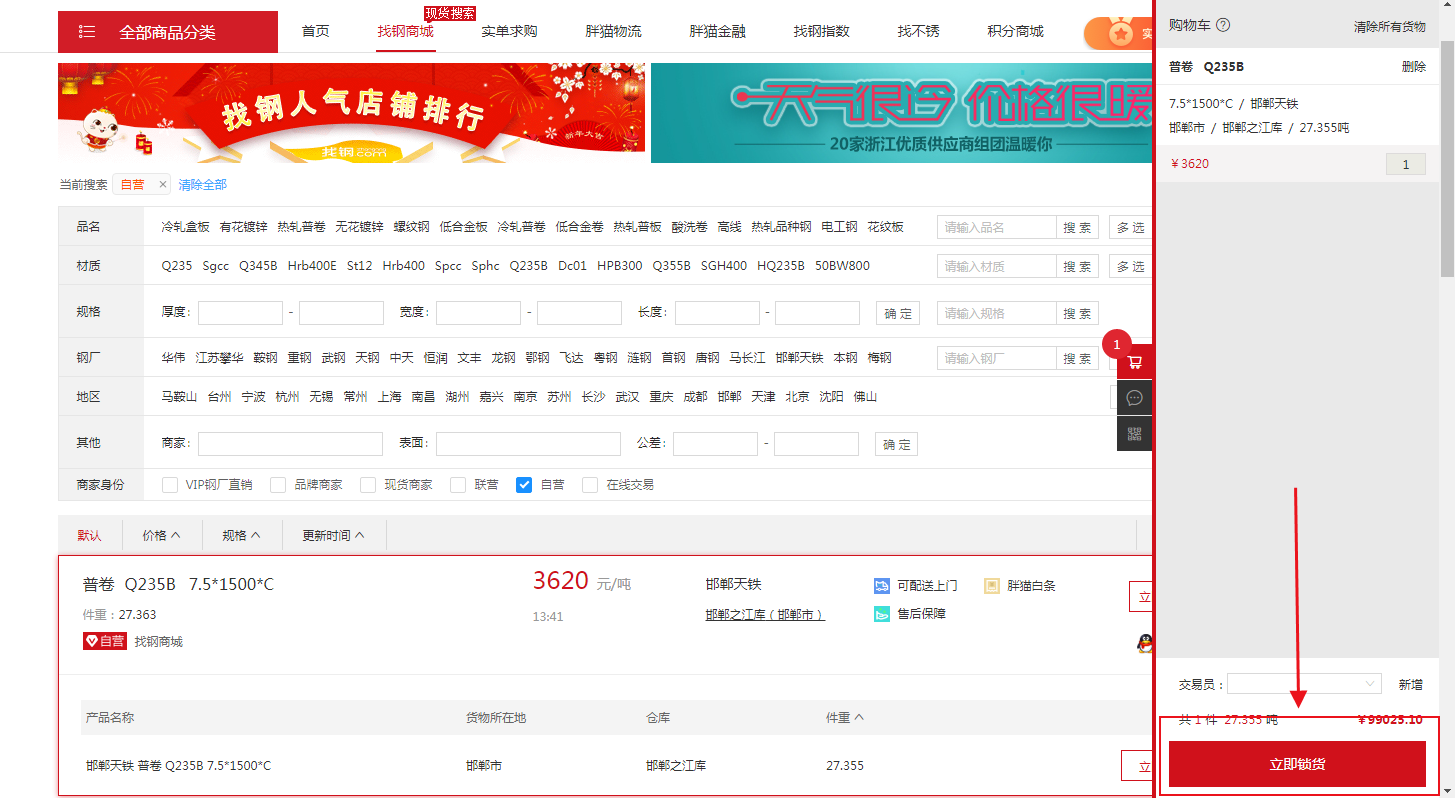
Task: Check the 品牌商家 filter
Action: (x=278, y=485)
